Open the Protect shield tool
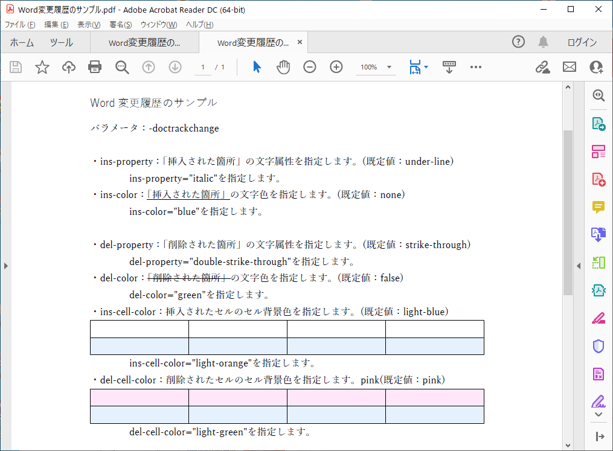Viewport: 613px width, 451px height. (x=599, y=346)
